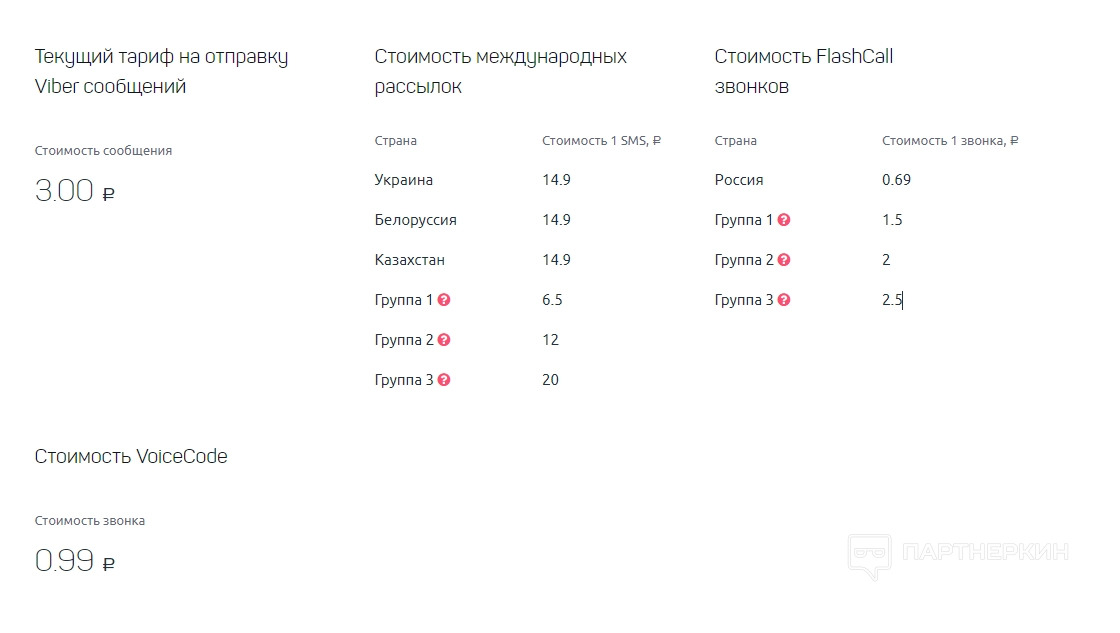Click the ruble sign next to 3.00
Image resolution: width=1120 pixels, height=633 pixels.
(109, 194)
